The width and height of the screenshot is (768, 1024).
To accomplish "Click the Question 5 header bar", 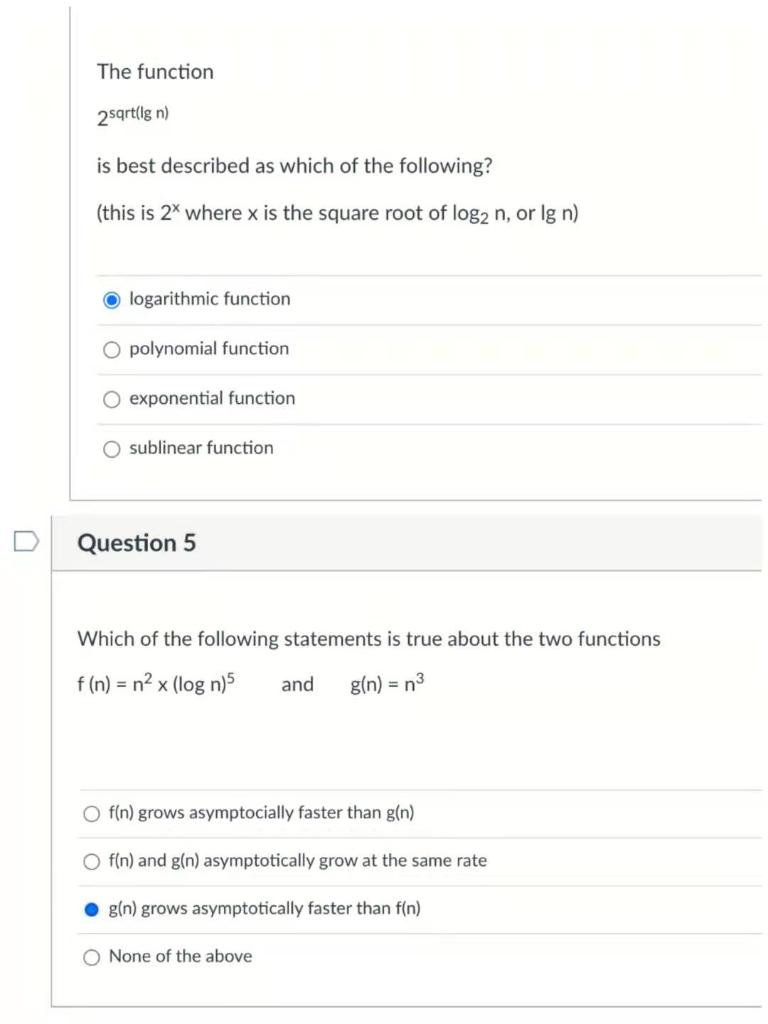I will point(400,543).
